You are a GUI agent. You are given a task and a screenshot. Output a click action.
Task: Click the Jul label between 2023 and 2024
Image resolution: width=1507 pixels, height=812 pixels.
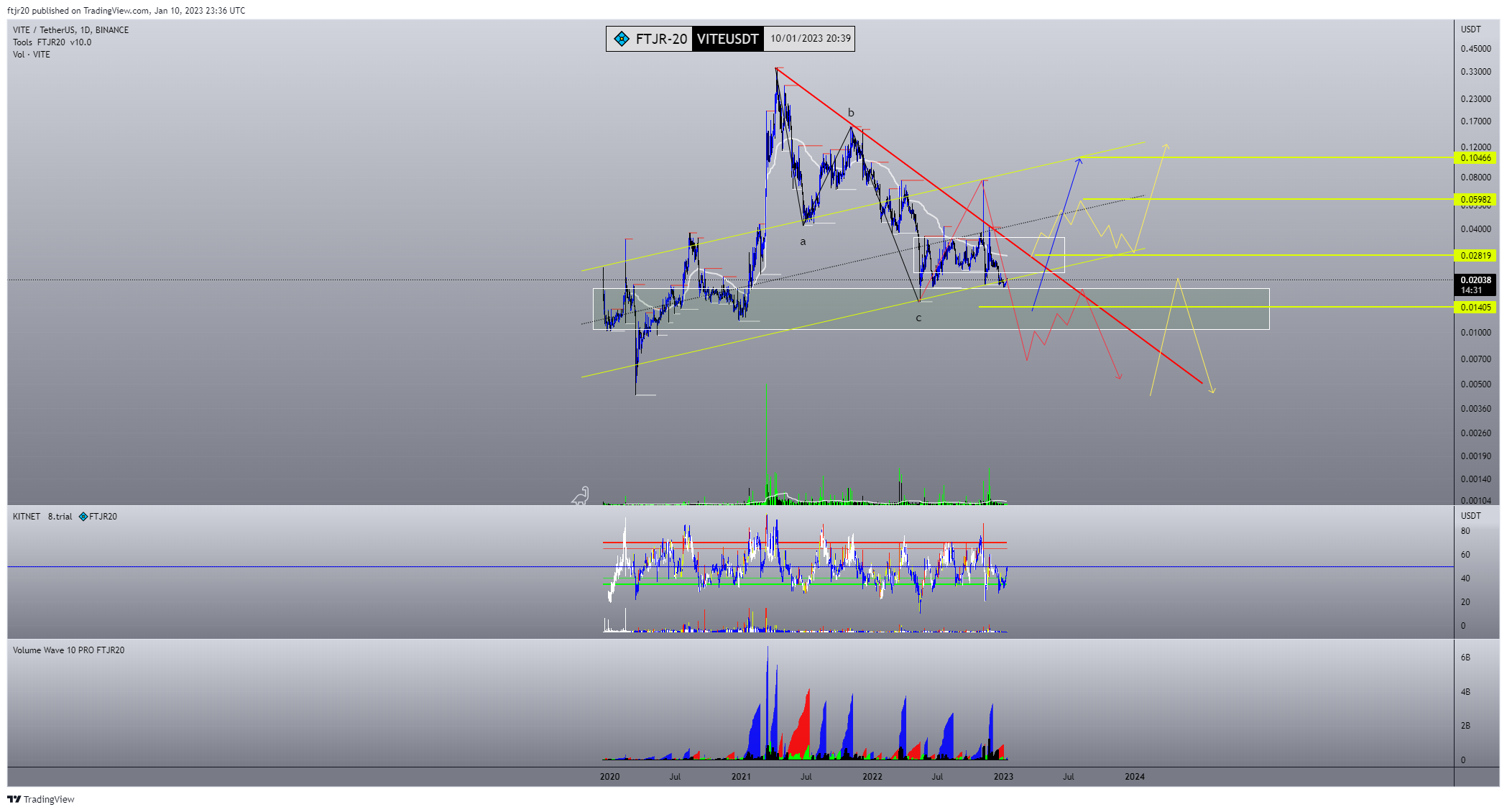pos(1069,777)
